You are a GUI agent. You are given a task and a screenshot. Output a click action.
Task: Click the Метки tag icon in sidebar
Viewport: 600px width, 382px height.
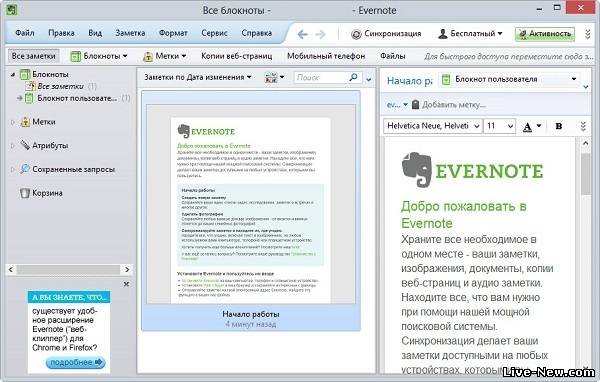(x=25, y=122)
